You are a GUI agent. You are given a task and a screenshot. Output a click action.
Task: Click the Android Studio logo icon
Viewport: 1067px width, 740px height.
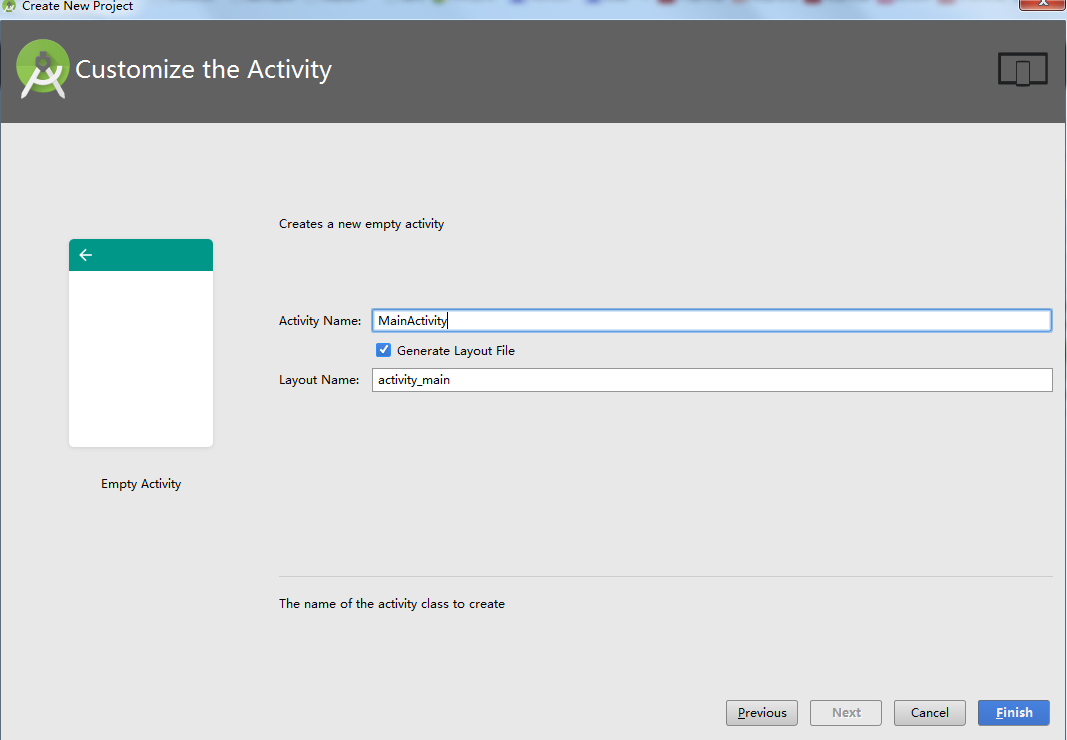tap(43, 69)
